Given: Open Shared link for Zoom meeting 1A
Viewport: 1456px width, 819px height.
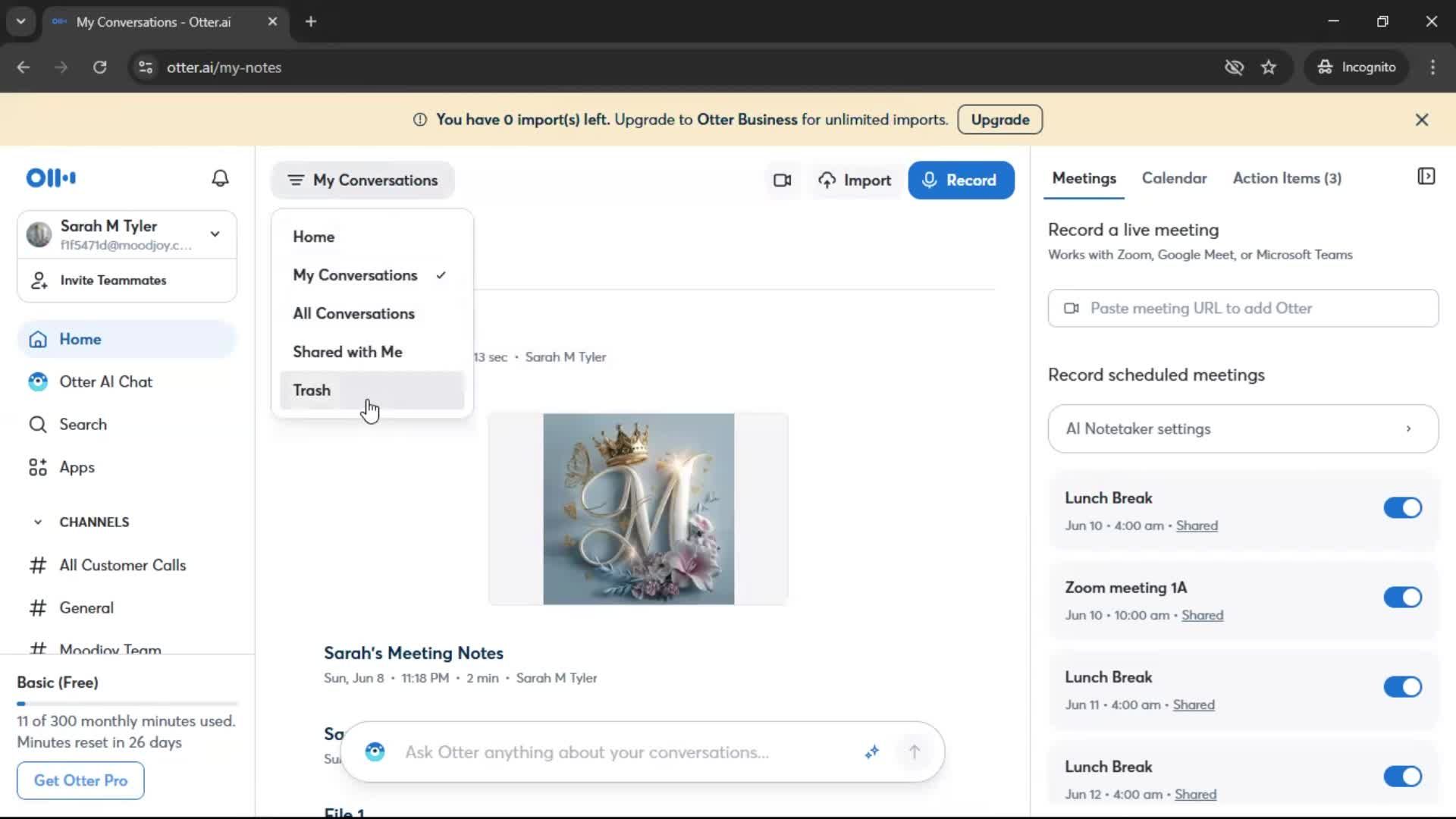Looking at the screenshot, I should (1202, 615).
